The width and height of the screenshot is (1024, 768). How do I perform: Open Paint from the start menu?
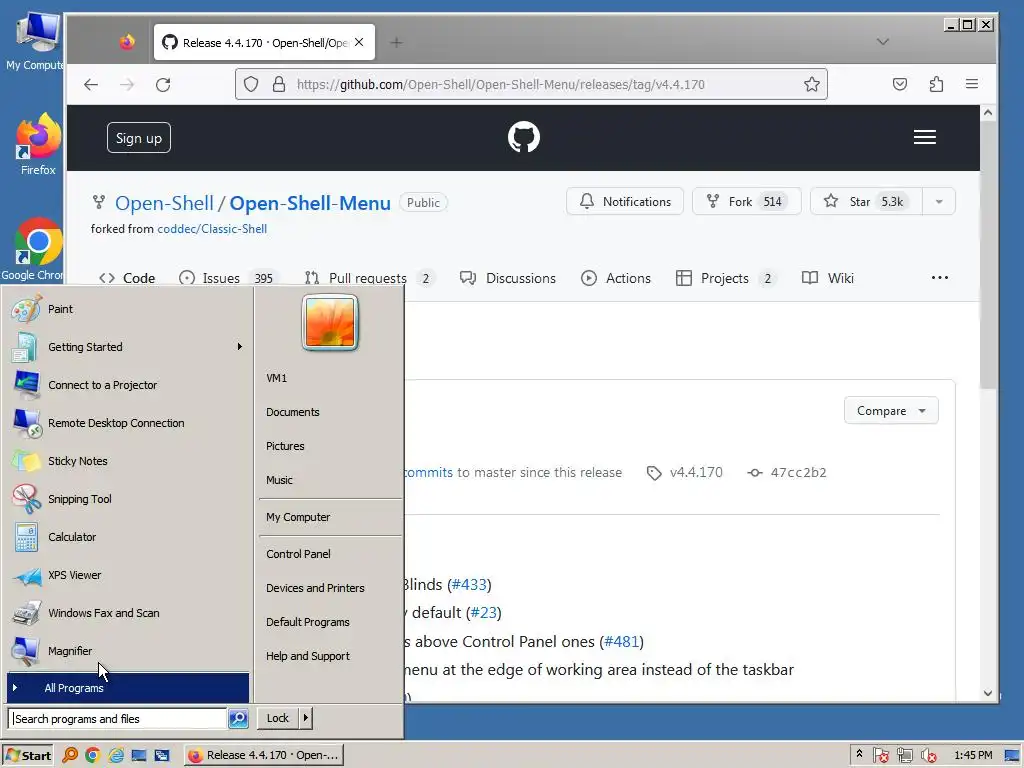point(127,309)
